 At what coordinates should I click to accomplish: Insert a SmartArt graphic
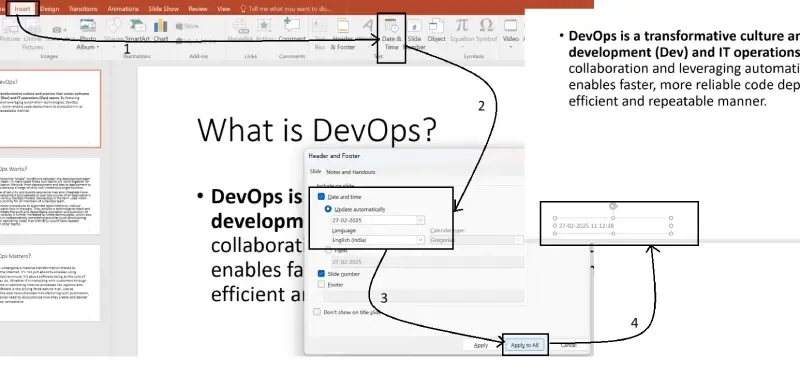pyautogui.click(x=137, y=31)
